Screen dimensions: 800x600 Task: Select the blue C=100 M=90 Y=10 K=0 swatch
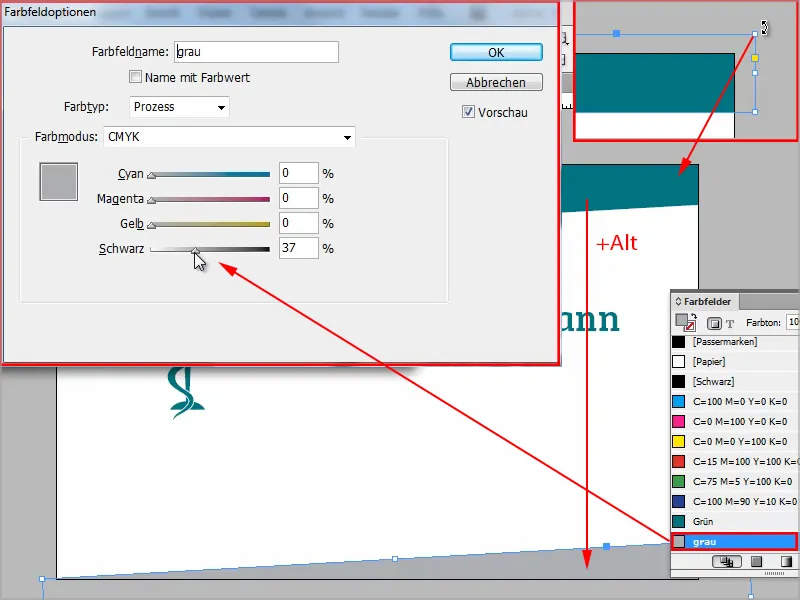[x=735, y=502]
